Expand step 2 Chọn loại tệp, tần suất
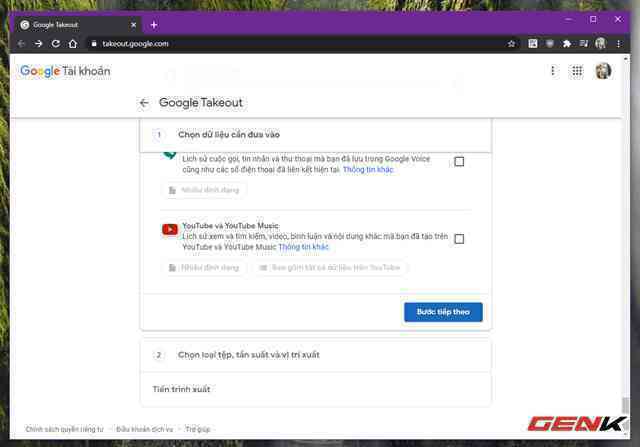Viewport: 640px width, 447px height. pos(316,355)
